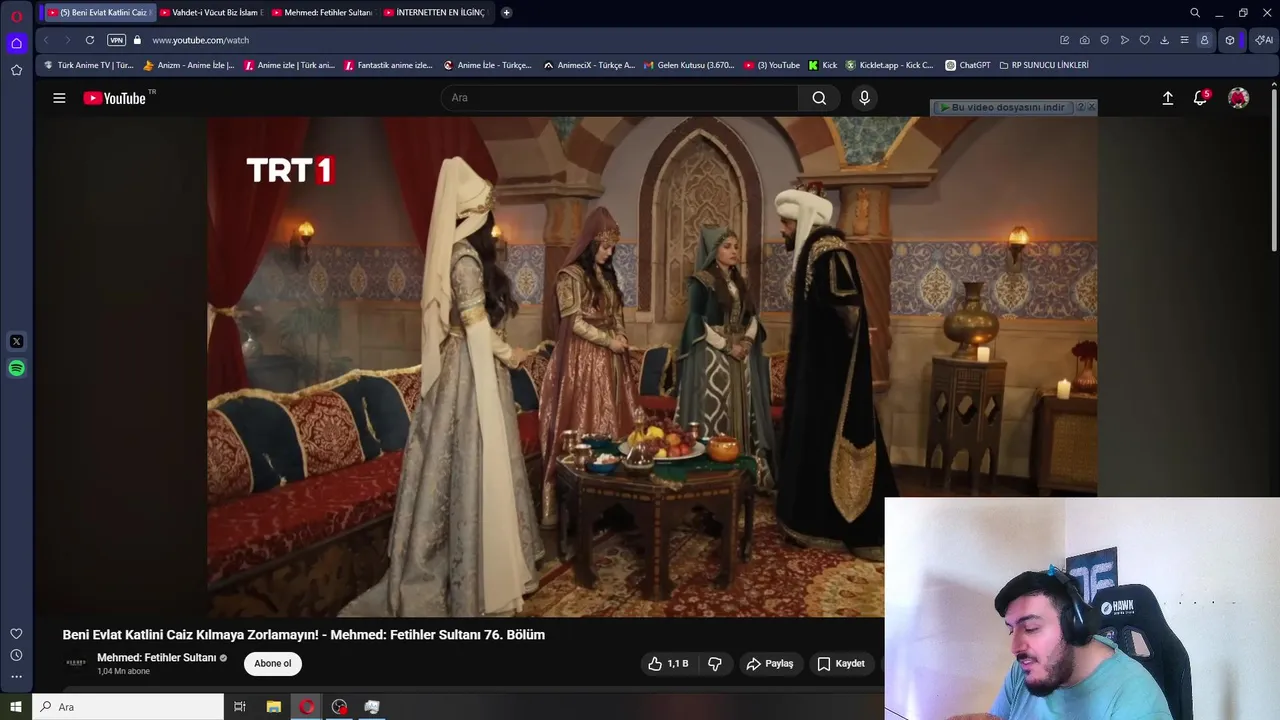Open the Kick bookmark
This screenshot has height=720, width=1280.
pyautogui.click(x=823, y=65)
